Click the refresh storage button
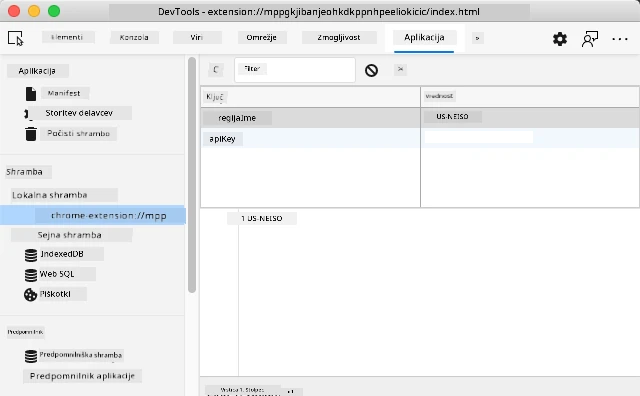Screen dimensions: 640x396 216,69
